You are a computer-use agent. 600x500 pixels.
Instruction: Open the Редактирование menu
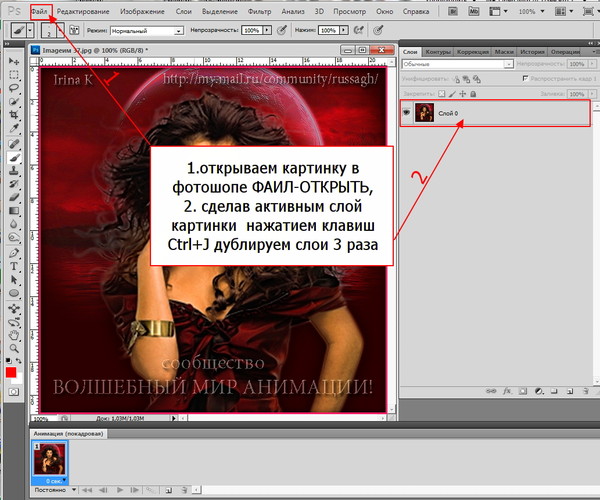[x=83, y=11]
